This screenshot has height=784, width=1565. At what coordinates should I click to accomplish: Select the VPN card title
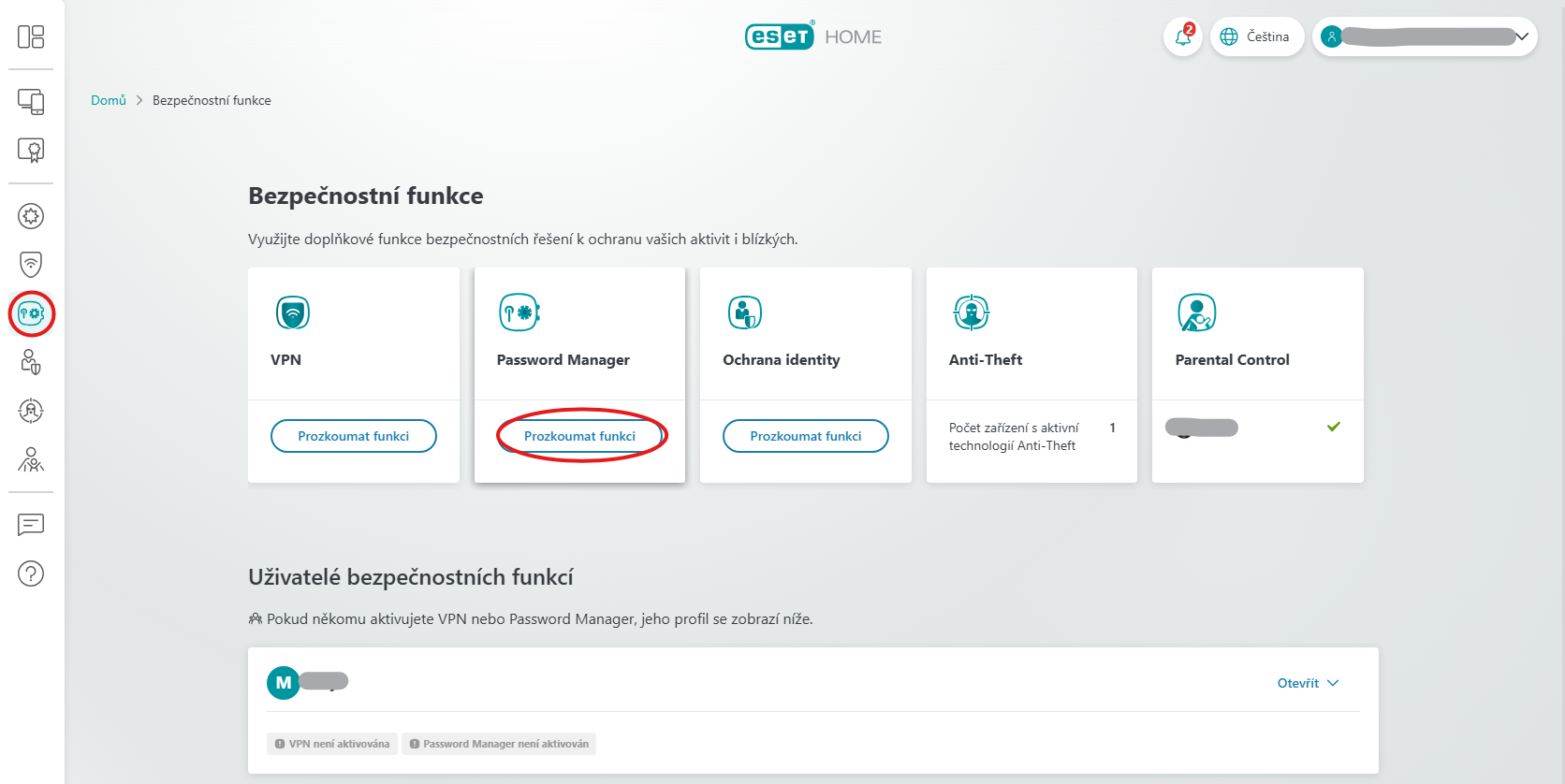pos(285,359)
